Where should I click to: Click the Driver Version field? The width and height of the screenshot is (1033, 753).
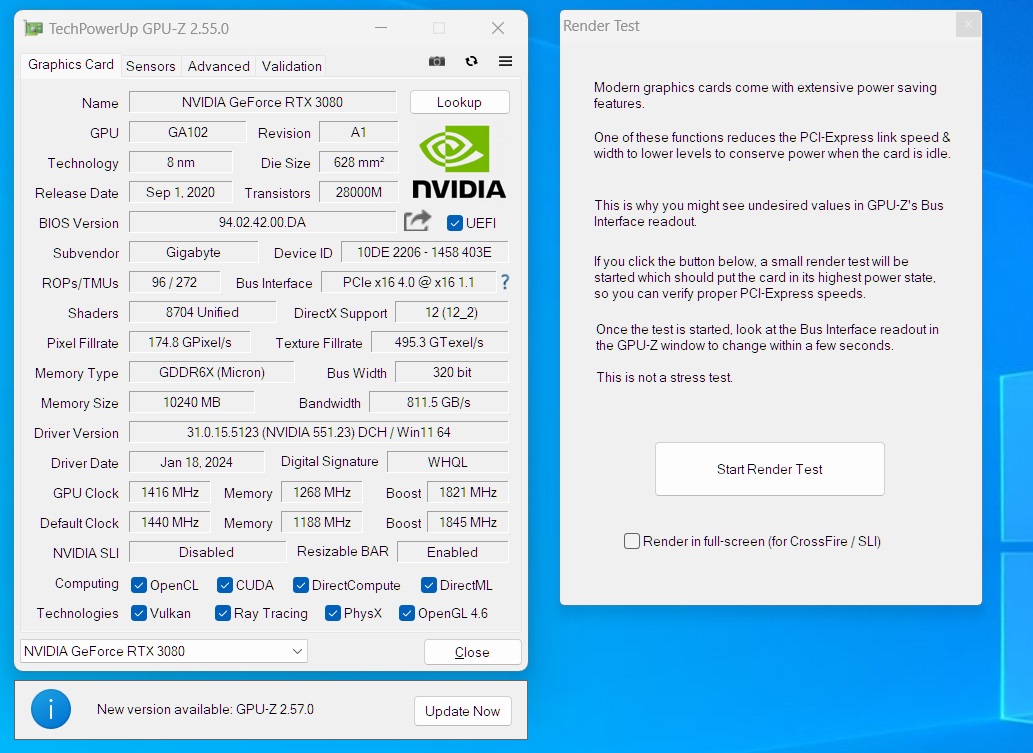coord(319,432)
